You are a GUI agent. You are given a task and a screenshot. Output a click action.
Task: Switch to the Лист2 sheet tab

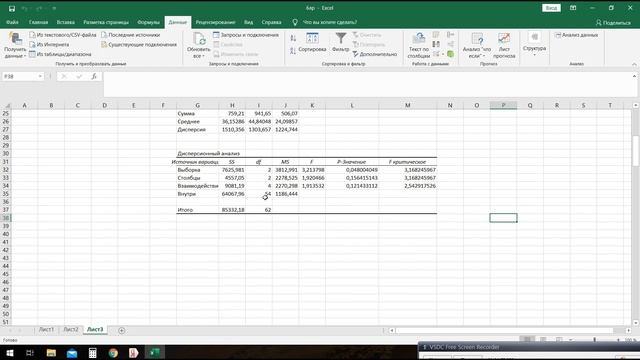[x=71, y=329]
